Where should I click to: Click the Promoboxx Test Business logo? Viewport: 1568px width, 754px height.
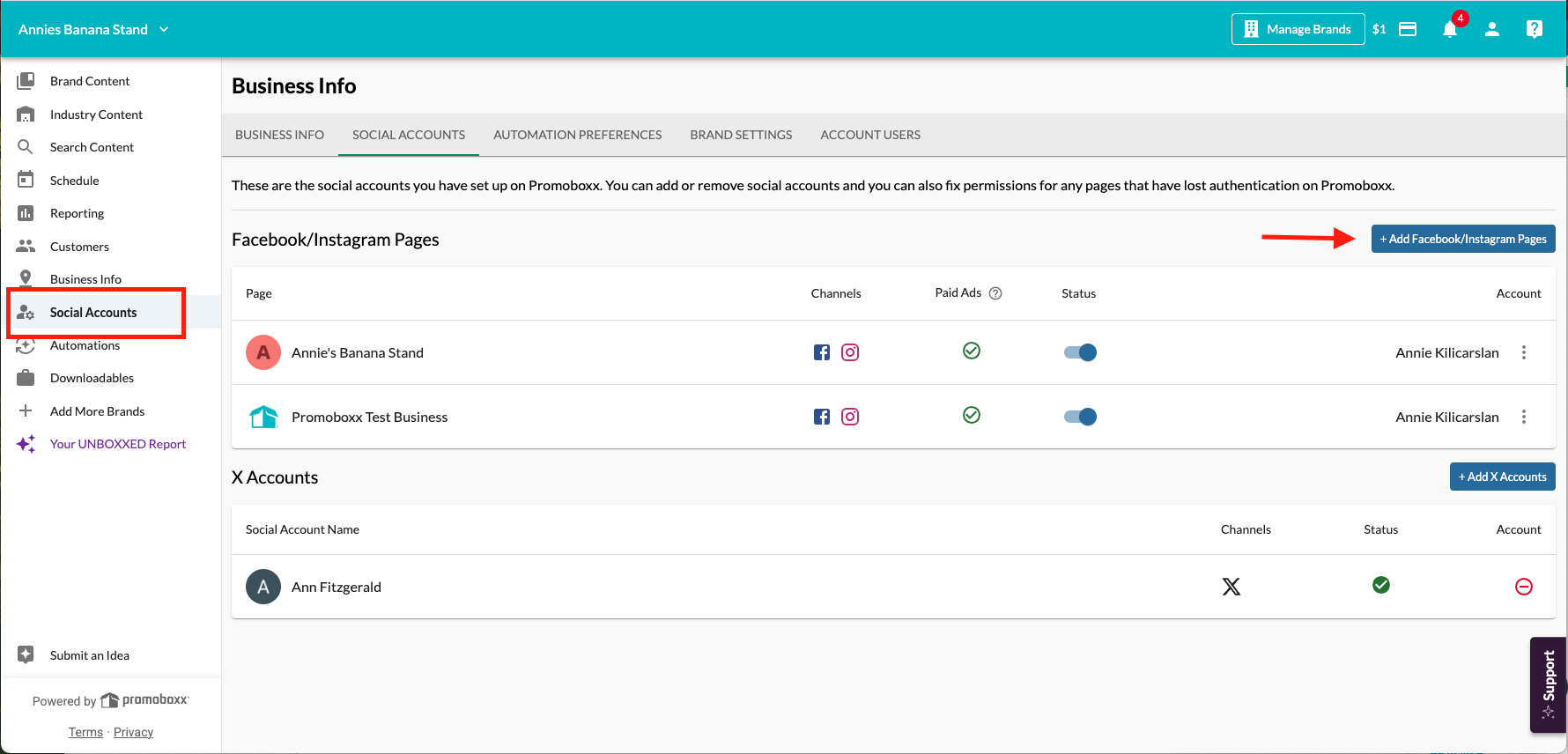(263, 417)
